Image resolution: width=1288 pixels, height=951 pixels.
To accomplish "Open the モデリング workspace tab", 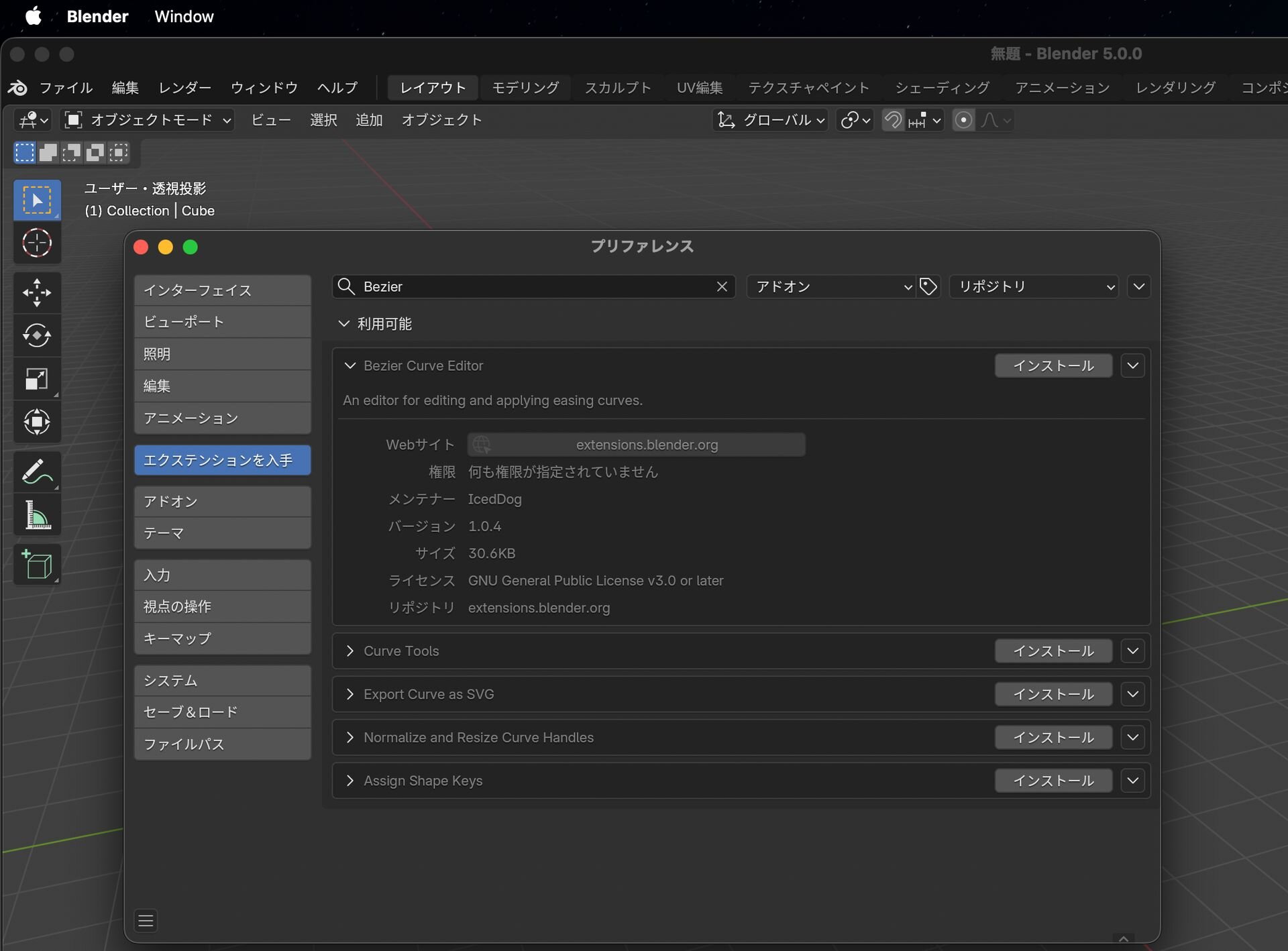I will coord(525,88).
